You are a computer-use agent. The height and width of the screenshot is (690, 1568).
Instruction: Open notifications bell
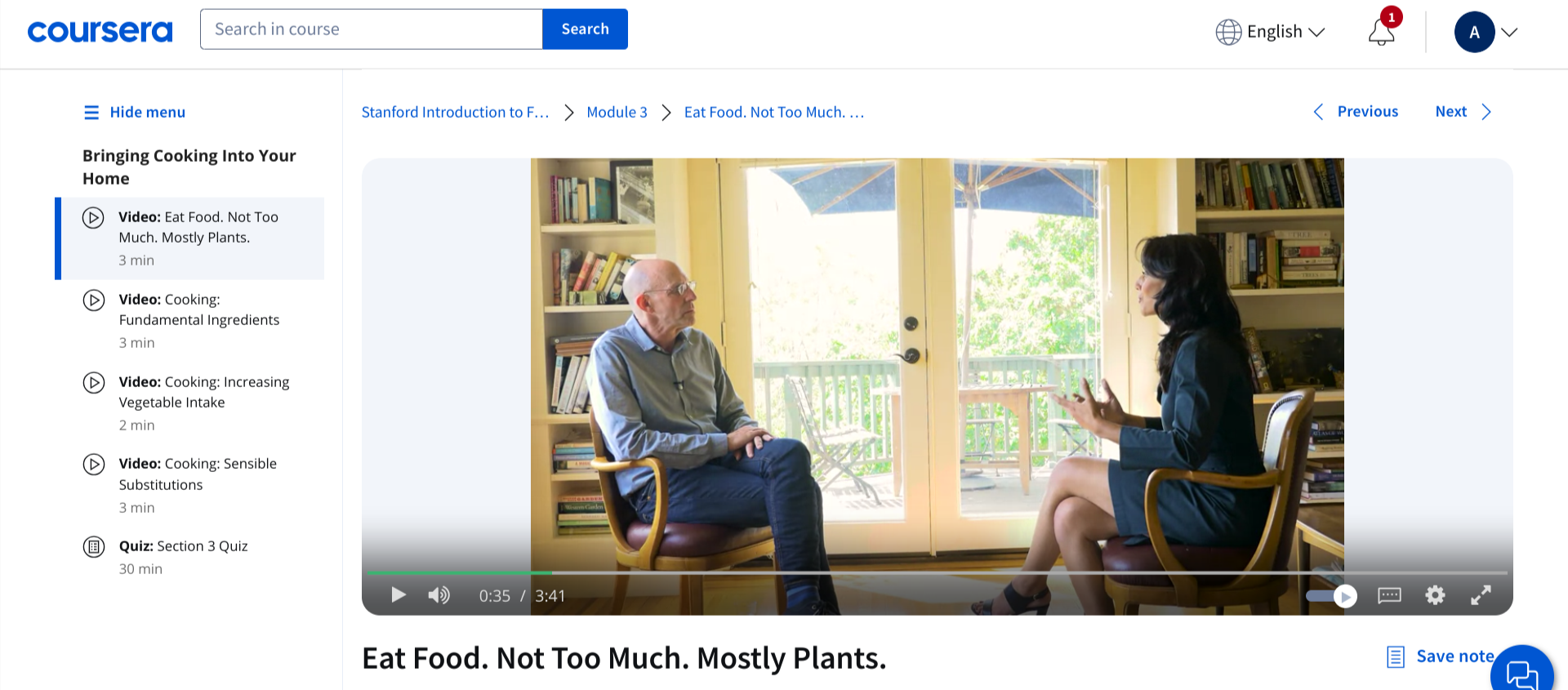(x=1381, y=33)
